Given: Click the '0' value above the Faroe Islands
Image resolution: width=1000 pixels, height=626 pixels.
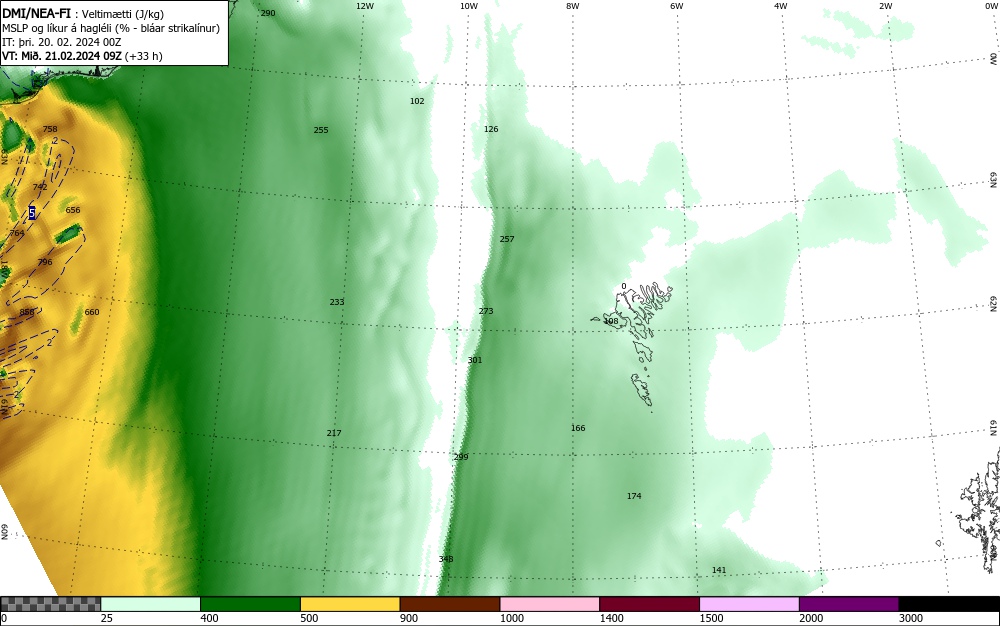Looking at the screenshot, I should point(624,286).
